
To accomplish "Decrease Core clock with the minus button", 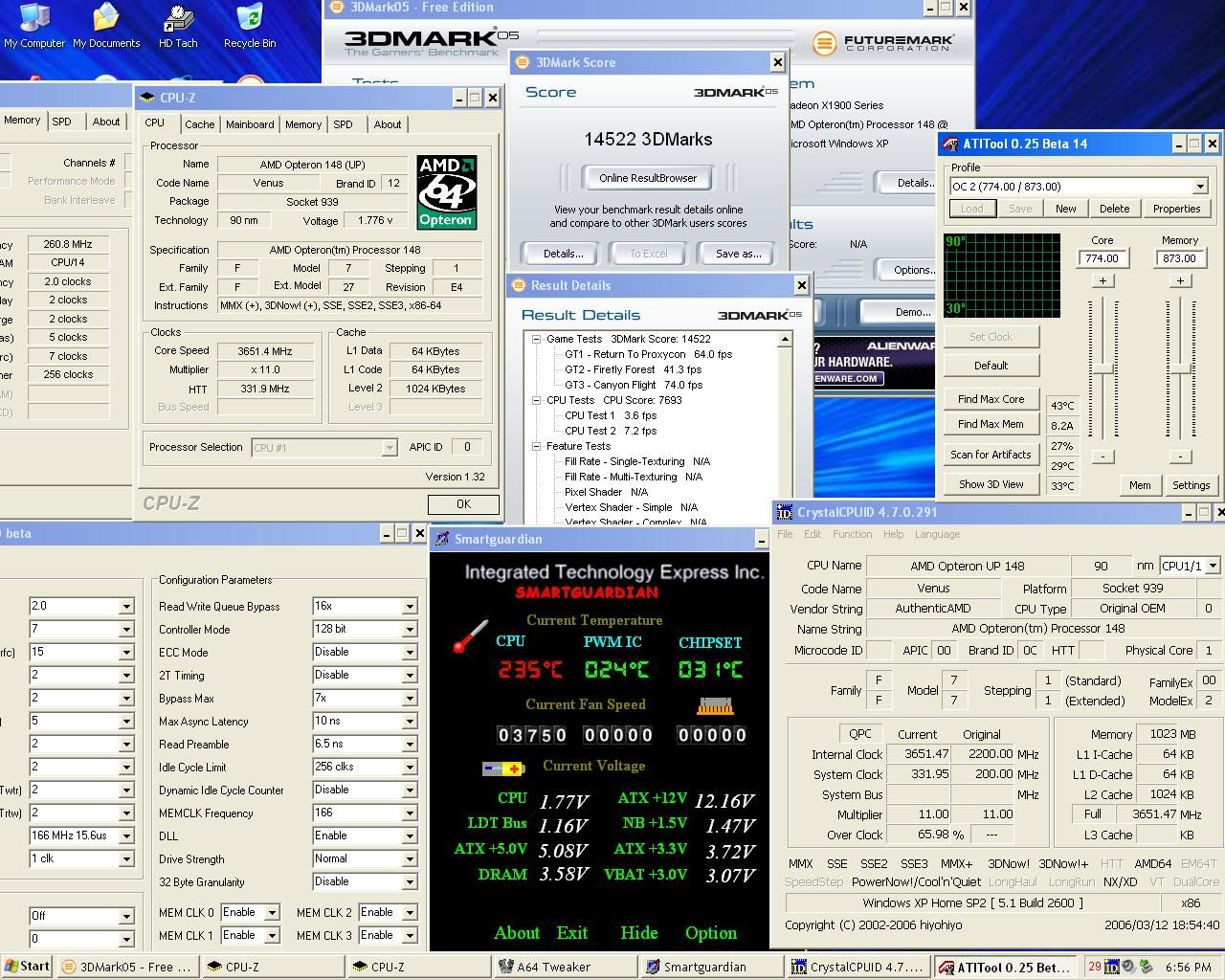I will (x=1102, y=457).
